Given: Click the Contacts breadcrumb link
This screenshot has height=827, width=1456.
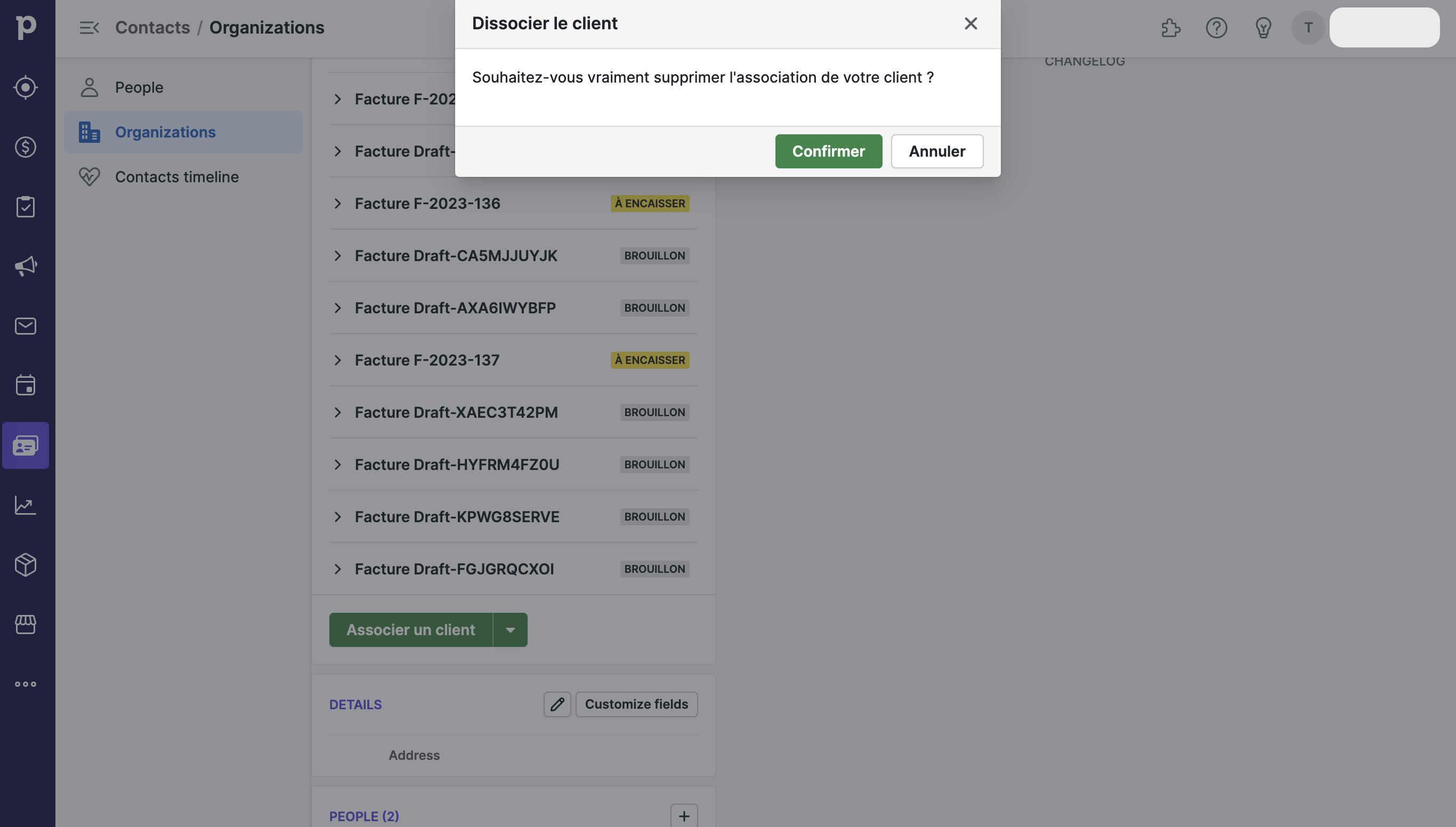Looking at the screenshot, I should (152, 27).
